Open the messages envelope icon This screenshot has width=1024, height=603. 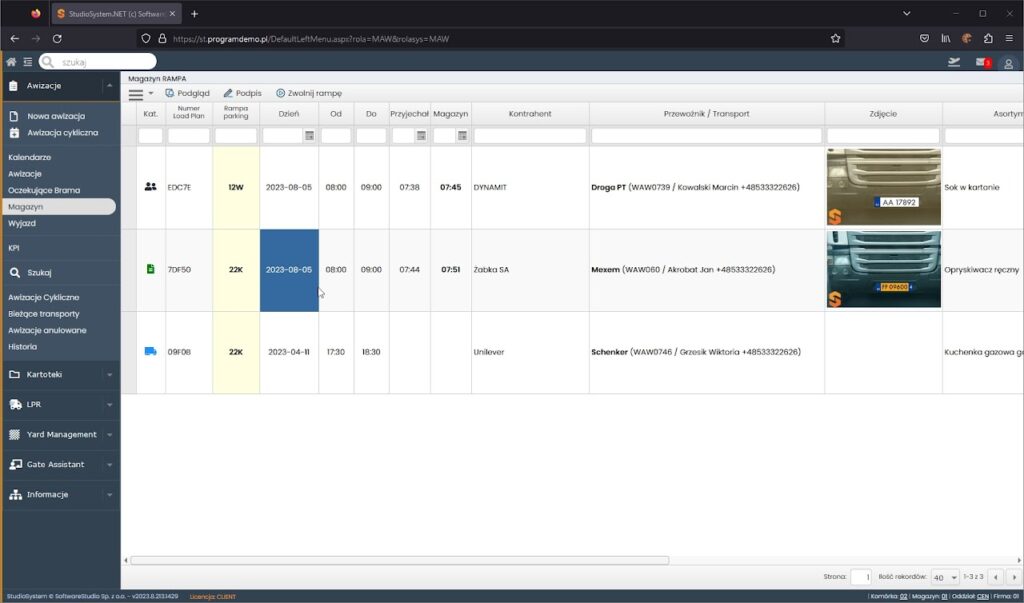click(982, 63)
